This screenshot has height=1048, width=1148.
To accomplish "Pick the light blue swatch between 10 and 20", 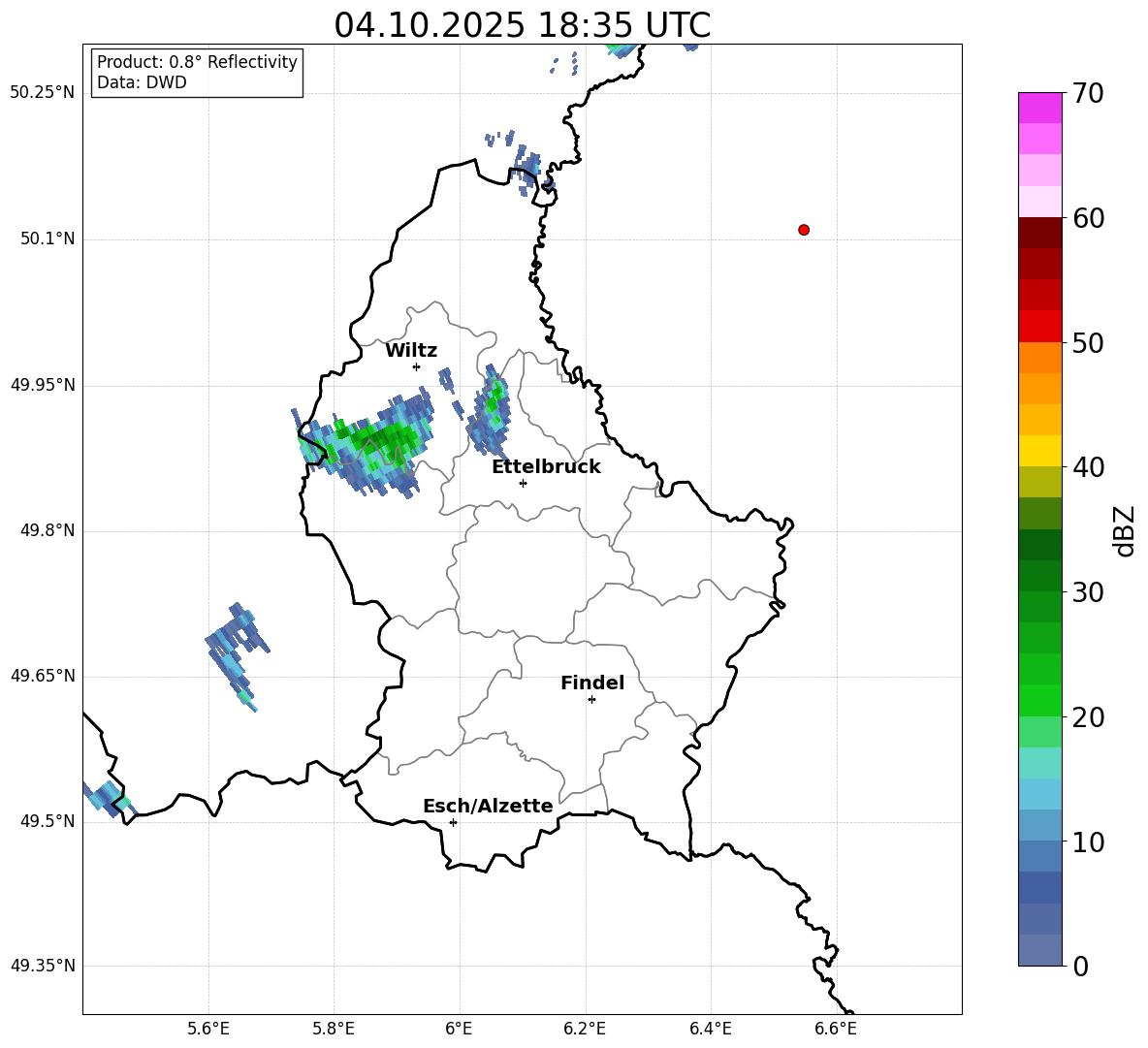I will pos(1040,794).
